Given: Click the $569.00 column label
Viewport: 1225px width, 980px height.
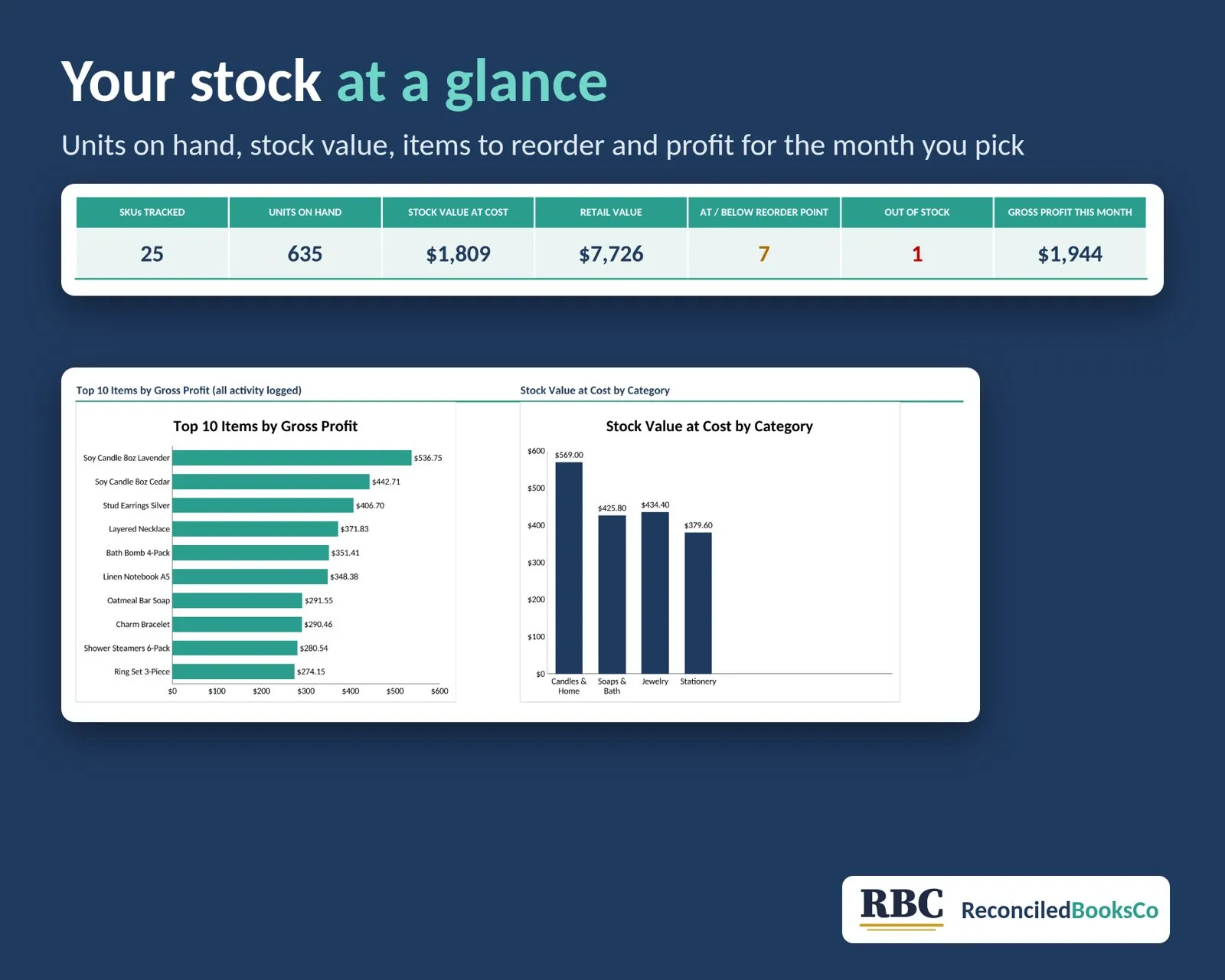Looking at the screenshot, I should coord(569,455).
